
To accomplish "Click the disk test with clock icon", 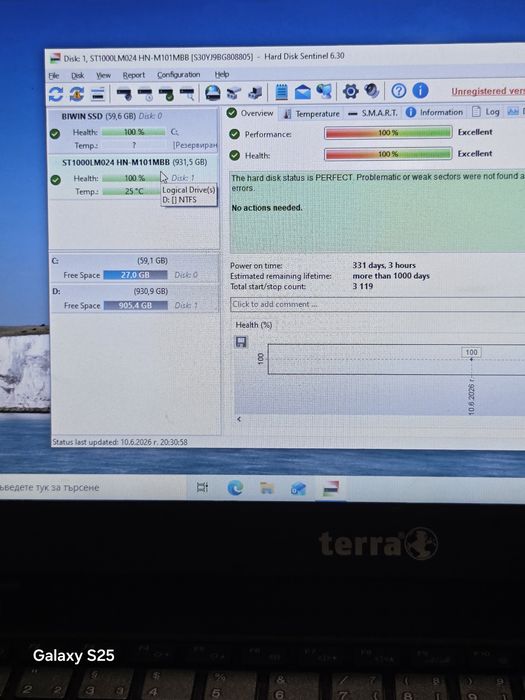I will pos(145,94).
